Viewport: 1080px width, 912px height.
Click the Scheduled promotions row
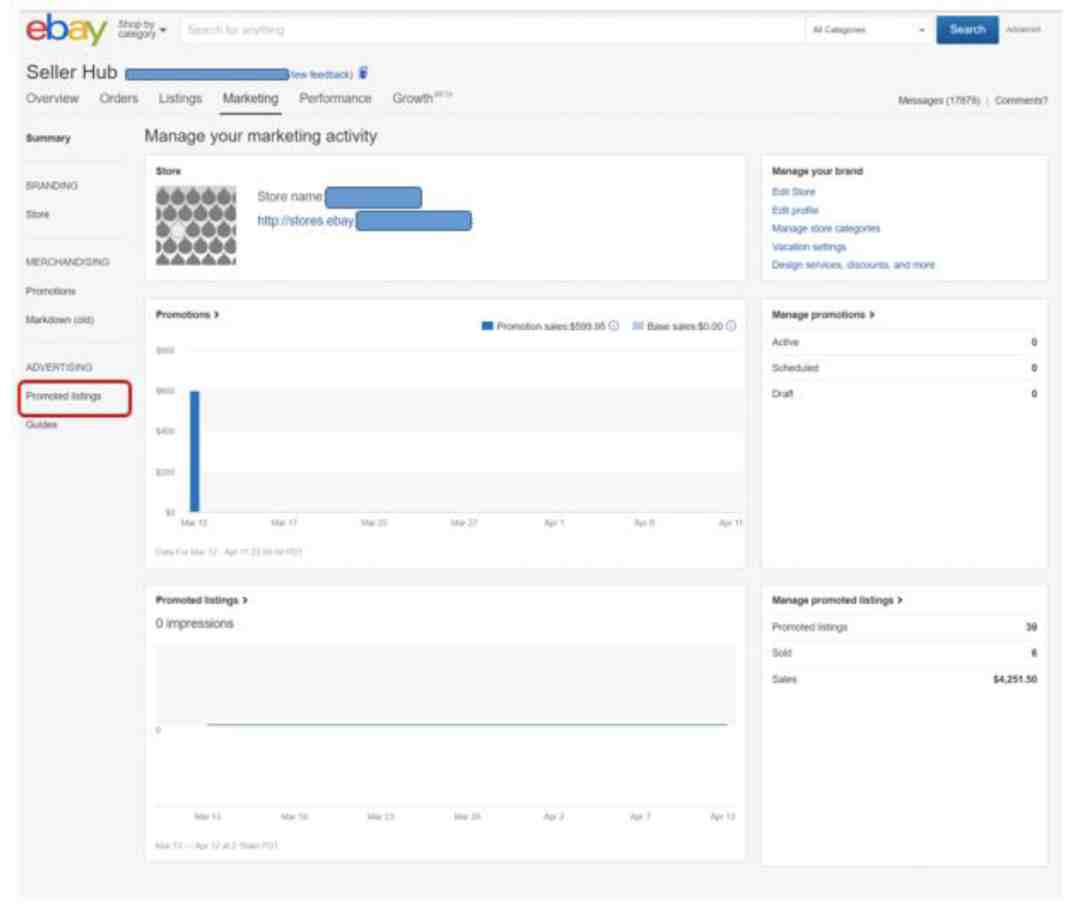[x=904, y=368]
